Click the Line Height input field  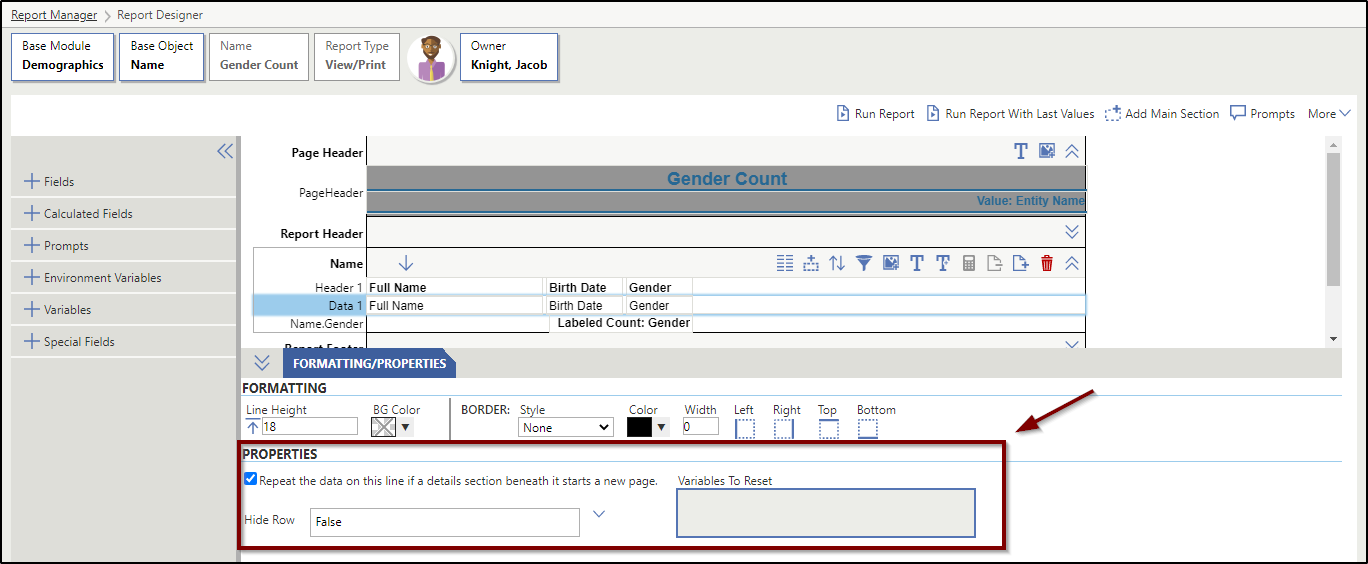(x=309, y=427)
